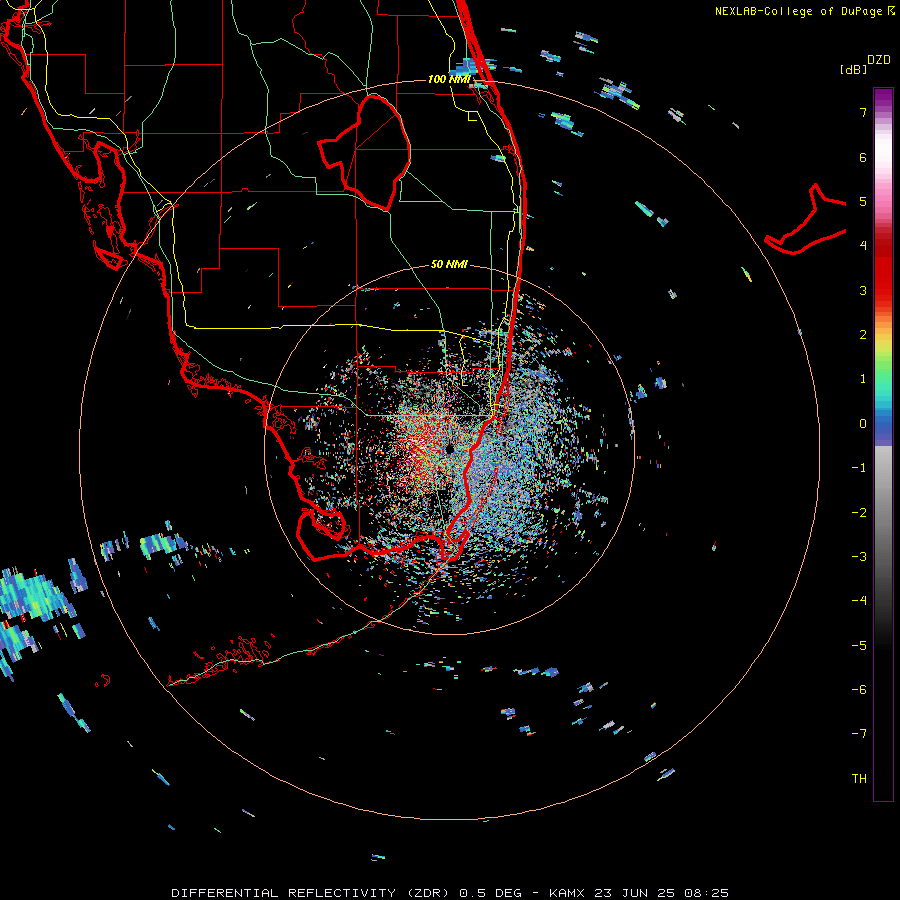This screenshot has height=900, width=900.
Task: Click the NEXLAB-College of DuPage label
Action: click(x=798, y=11)
